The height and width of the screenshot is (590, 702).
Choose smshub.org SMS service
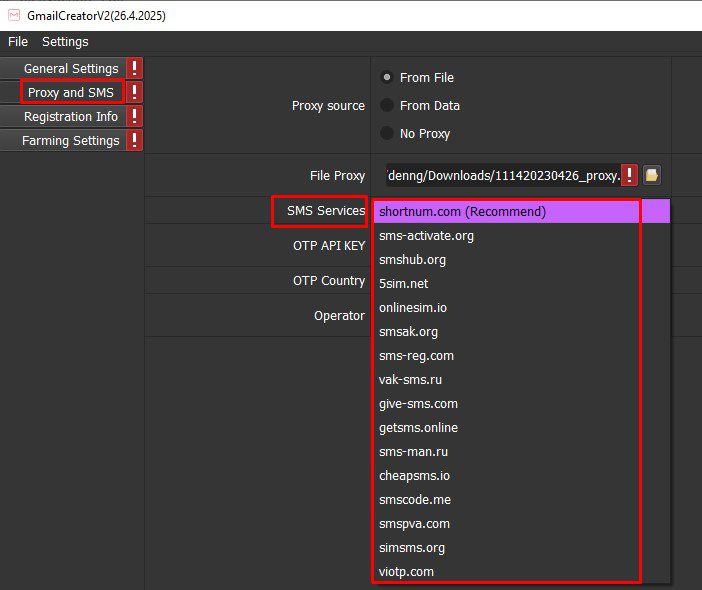coord(522,260)
